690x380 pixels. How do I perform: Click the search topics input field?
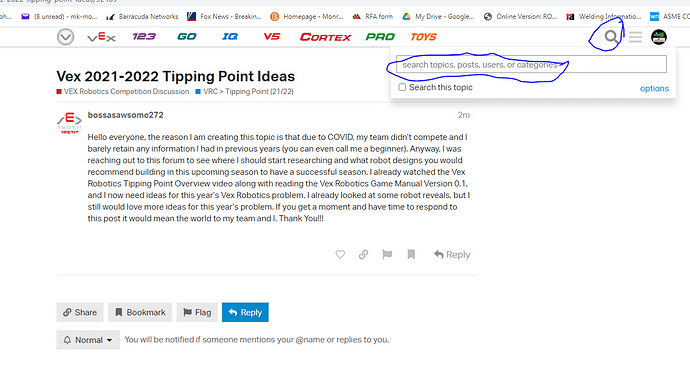[531, 64]
